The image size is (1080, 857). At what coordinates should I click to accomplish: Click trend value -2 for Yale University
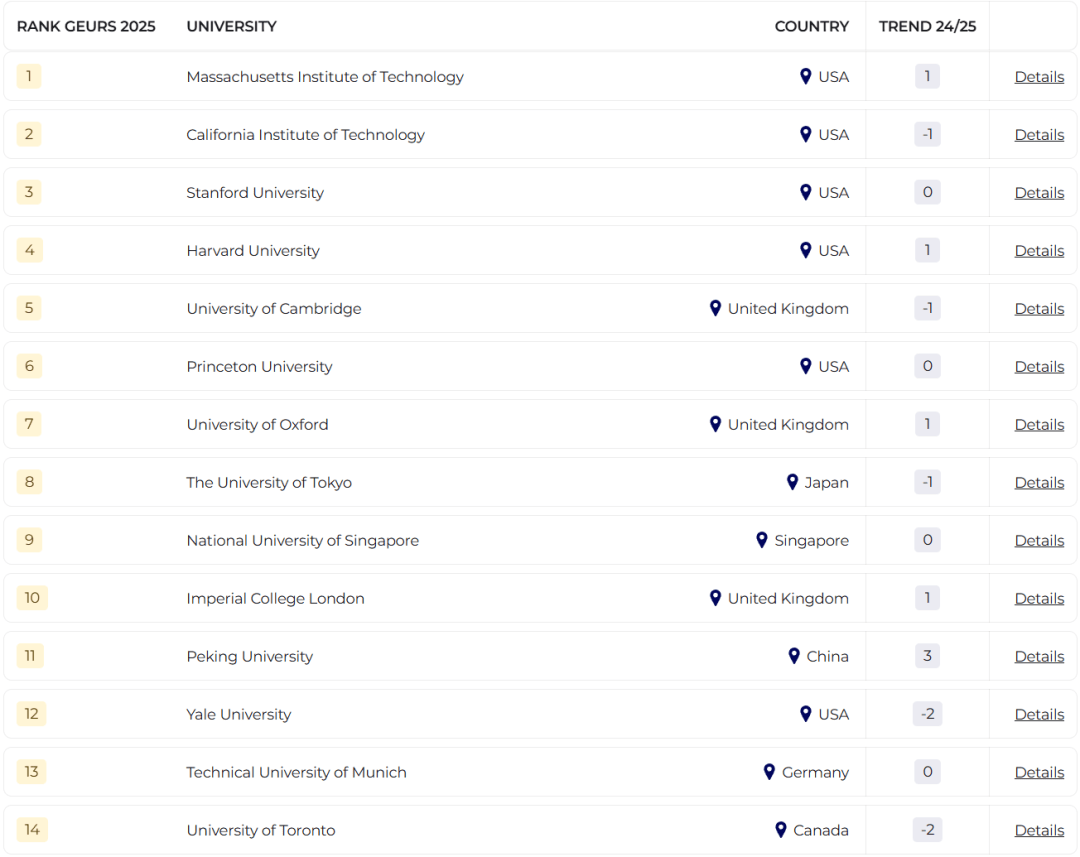pyautogui.click(x=927, y=714)
